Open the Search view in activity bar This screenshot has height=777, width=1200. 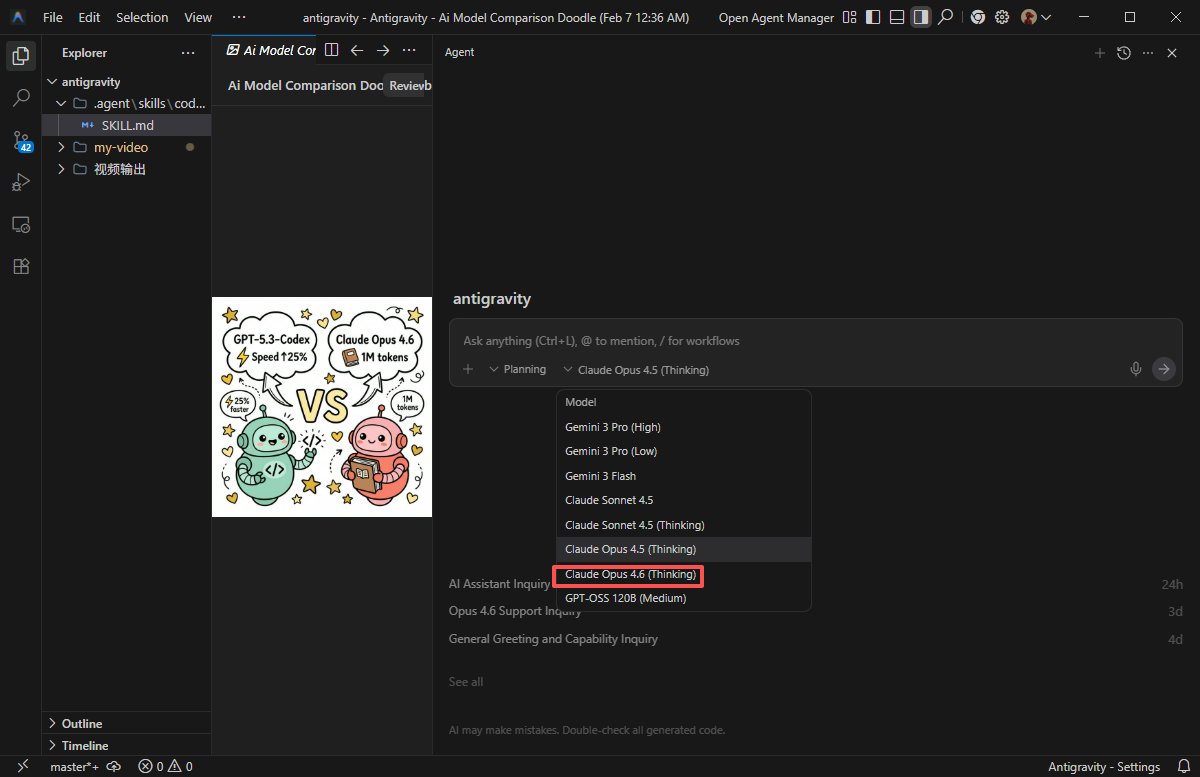(x=20, y=98)
